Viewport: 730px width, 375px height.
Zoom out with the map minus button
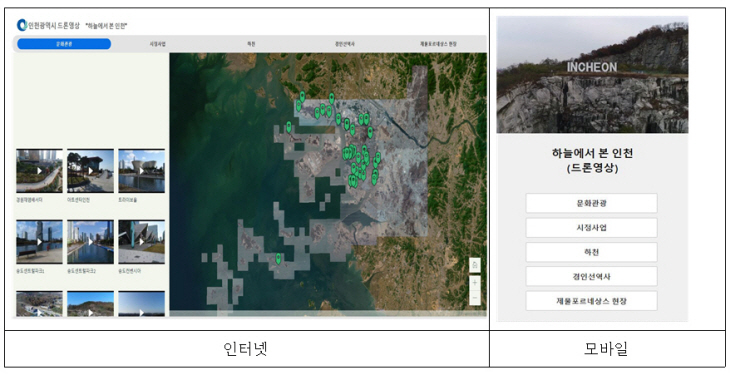pos(474,298)
